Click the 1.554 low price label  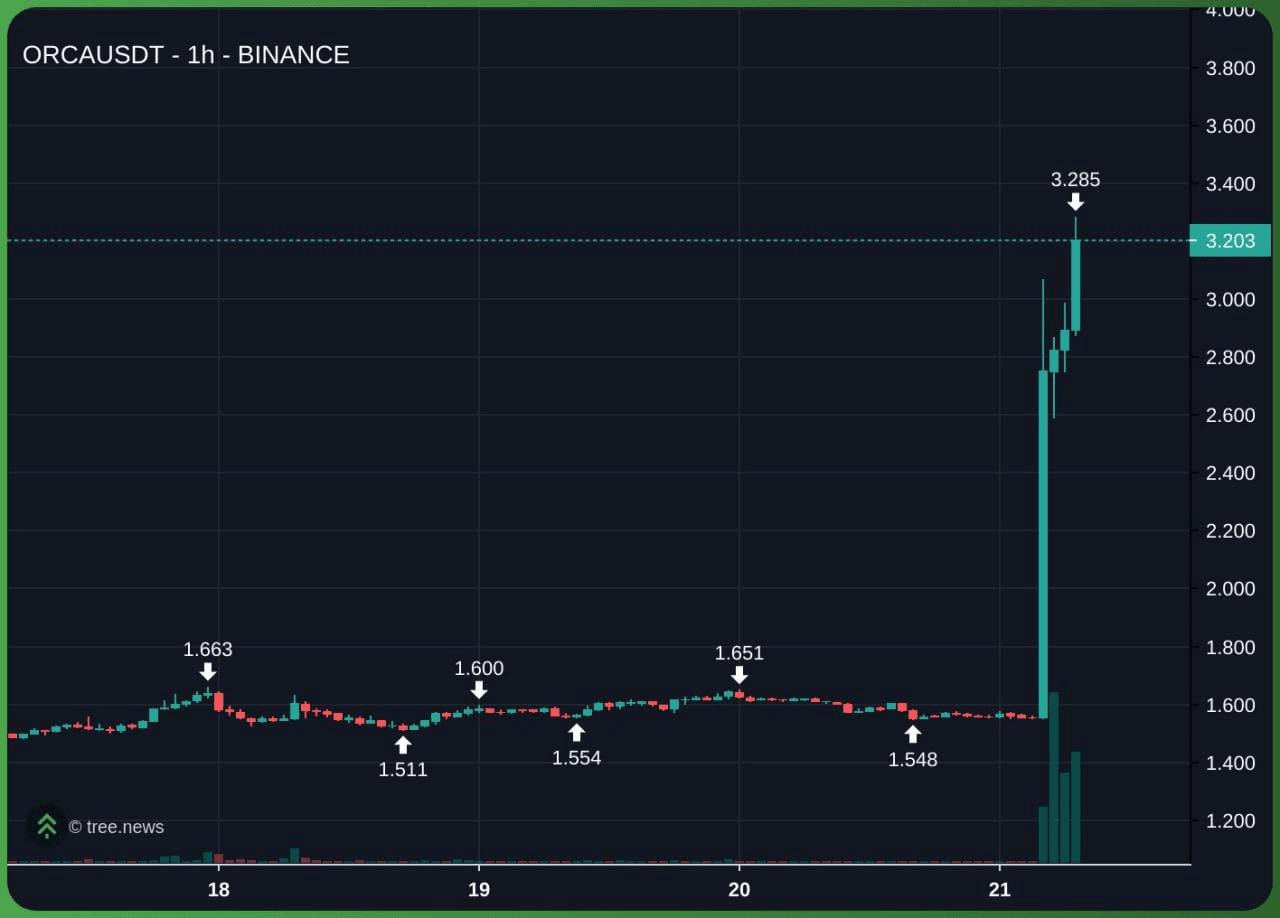pos(577,758)
